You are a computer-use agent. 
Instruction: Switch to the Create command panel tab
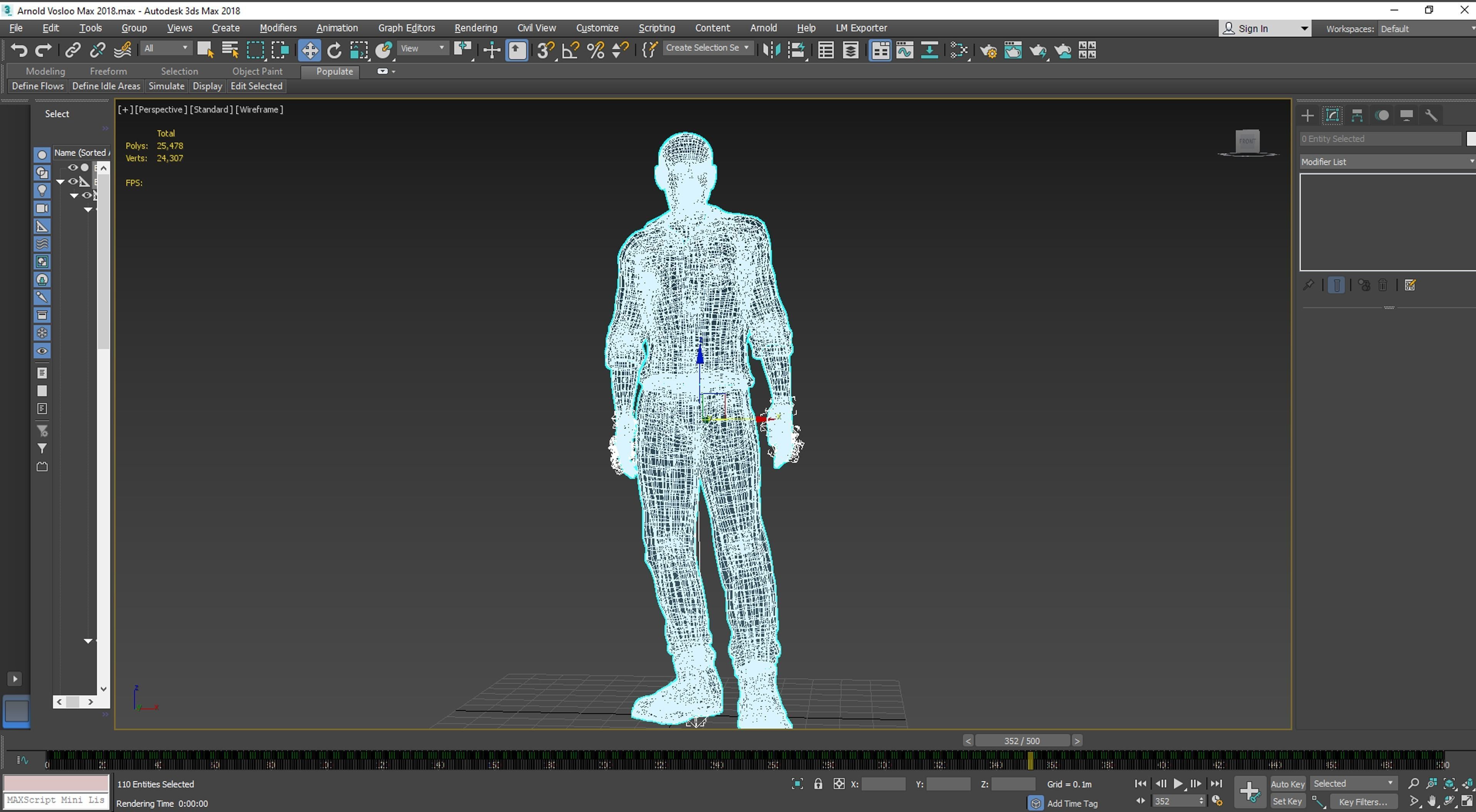1308,116
